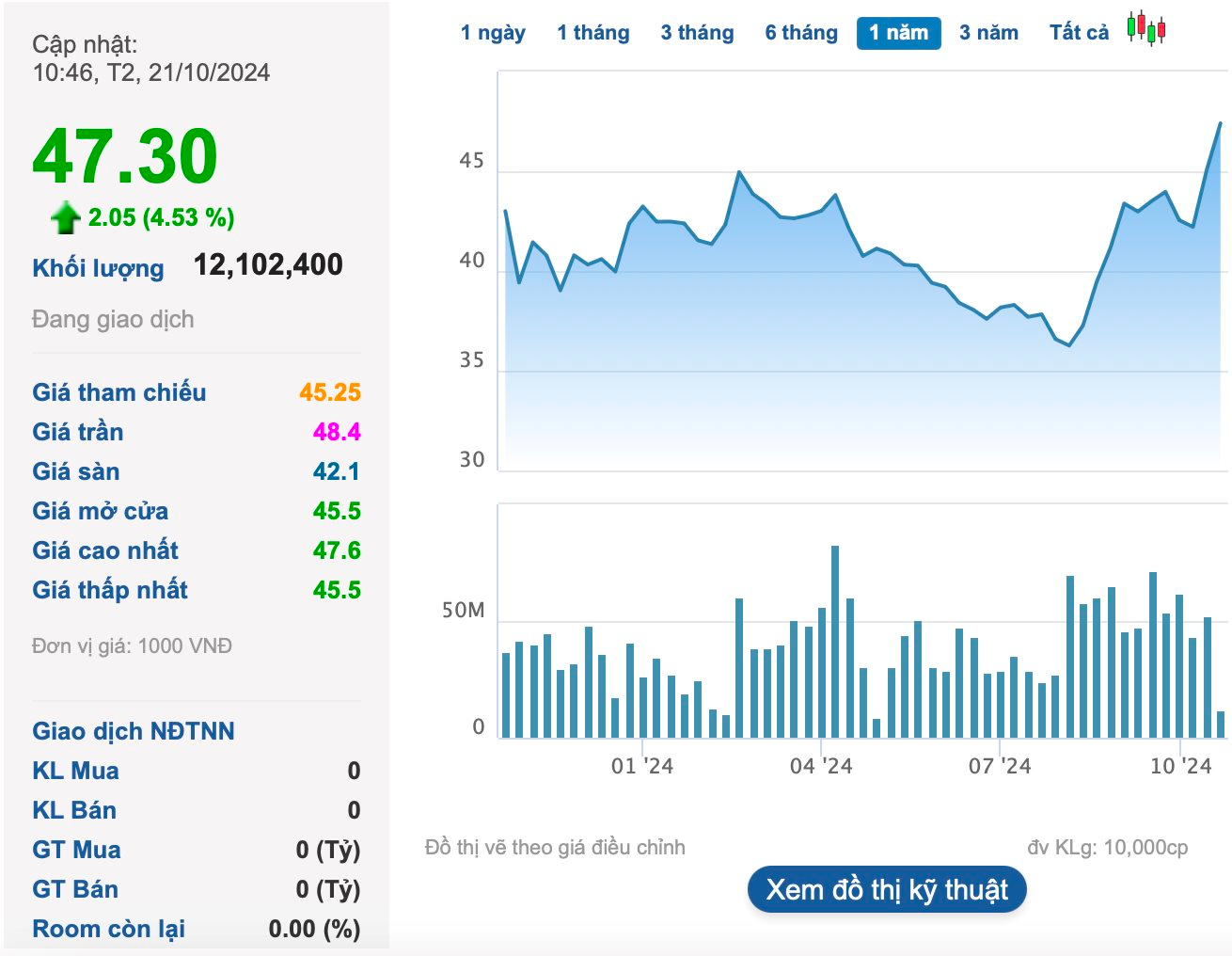Select the 6 tháng time range
This screenshot has height=956, width=1232.
801,33
